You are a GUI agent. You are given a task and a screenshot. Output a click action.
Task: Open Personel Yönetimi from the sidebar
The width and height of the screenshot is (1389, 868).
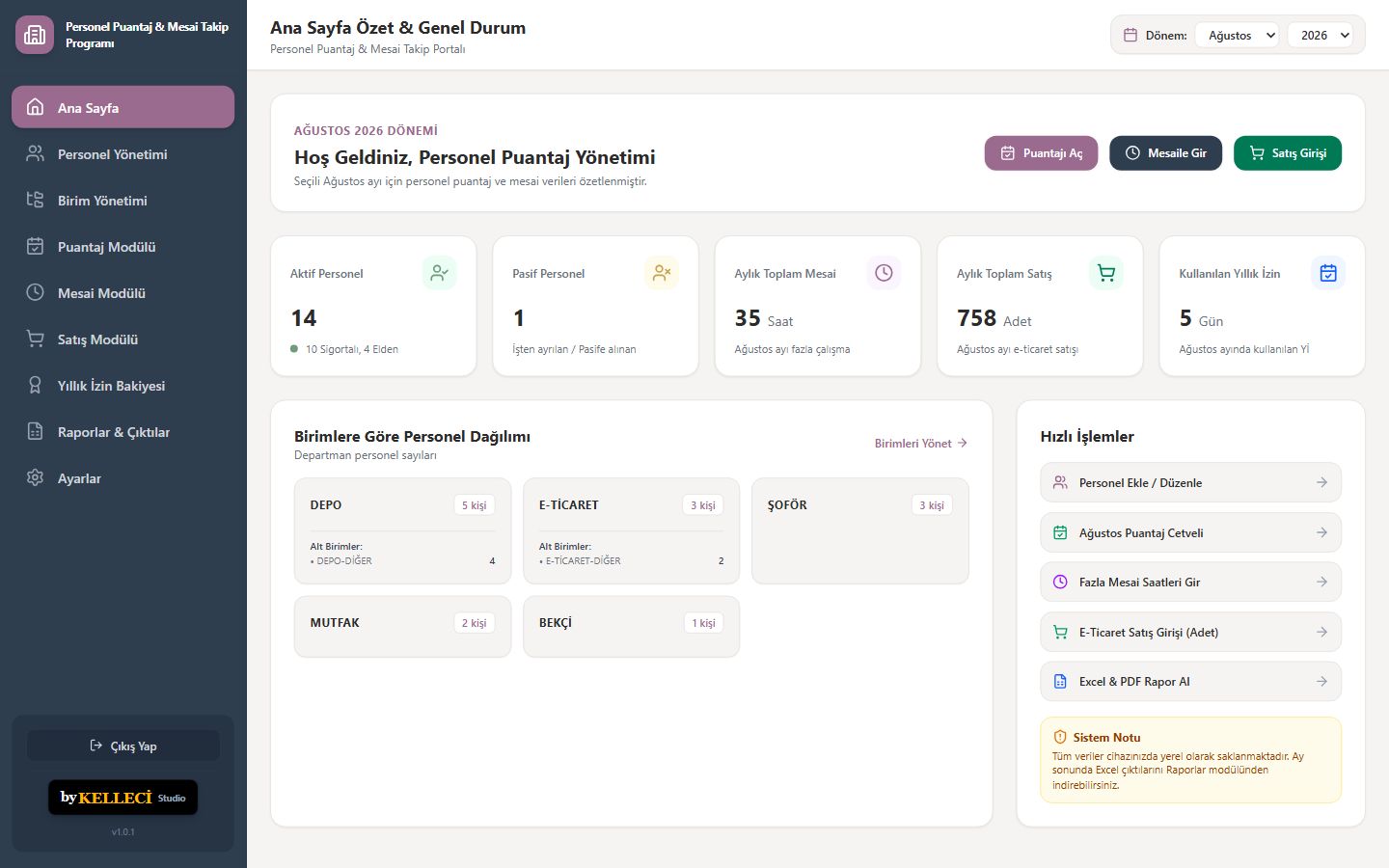pos(123,153)
